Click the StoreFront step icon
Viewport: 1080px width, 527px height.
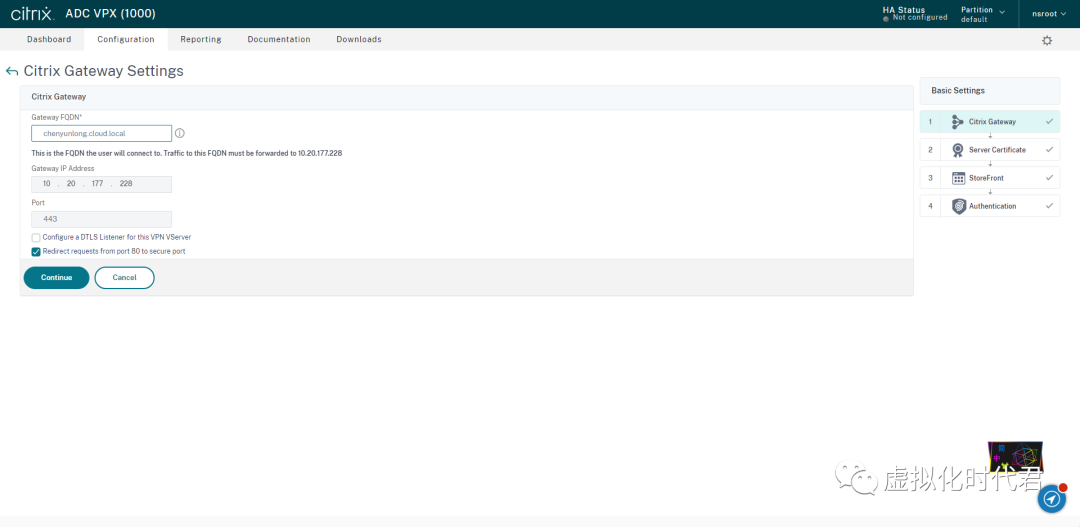(957, 178)
